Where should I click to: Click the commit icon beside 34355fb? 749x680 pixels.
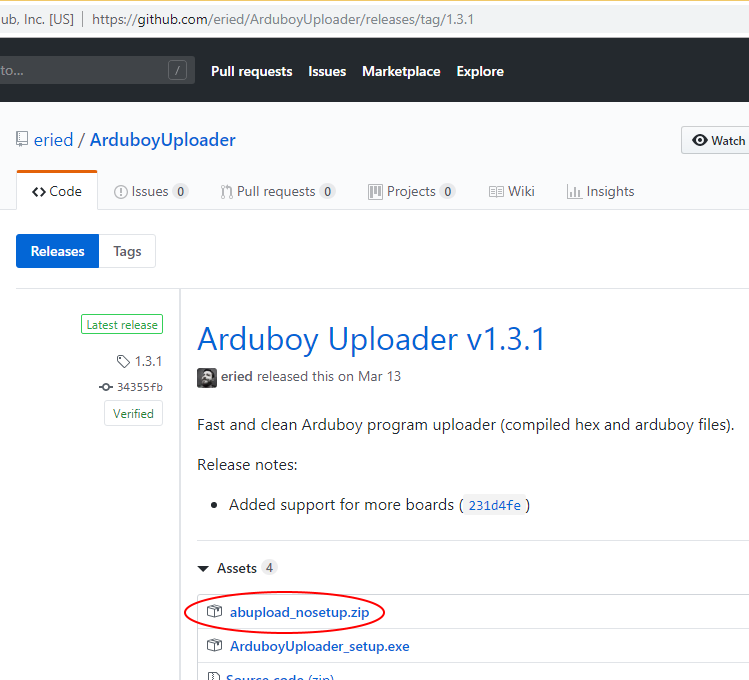(x=106, y=387)
